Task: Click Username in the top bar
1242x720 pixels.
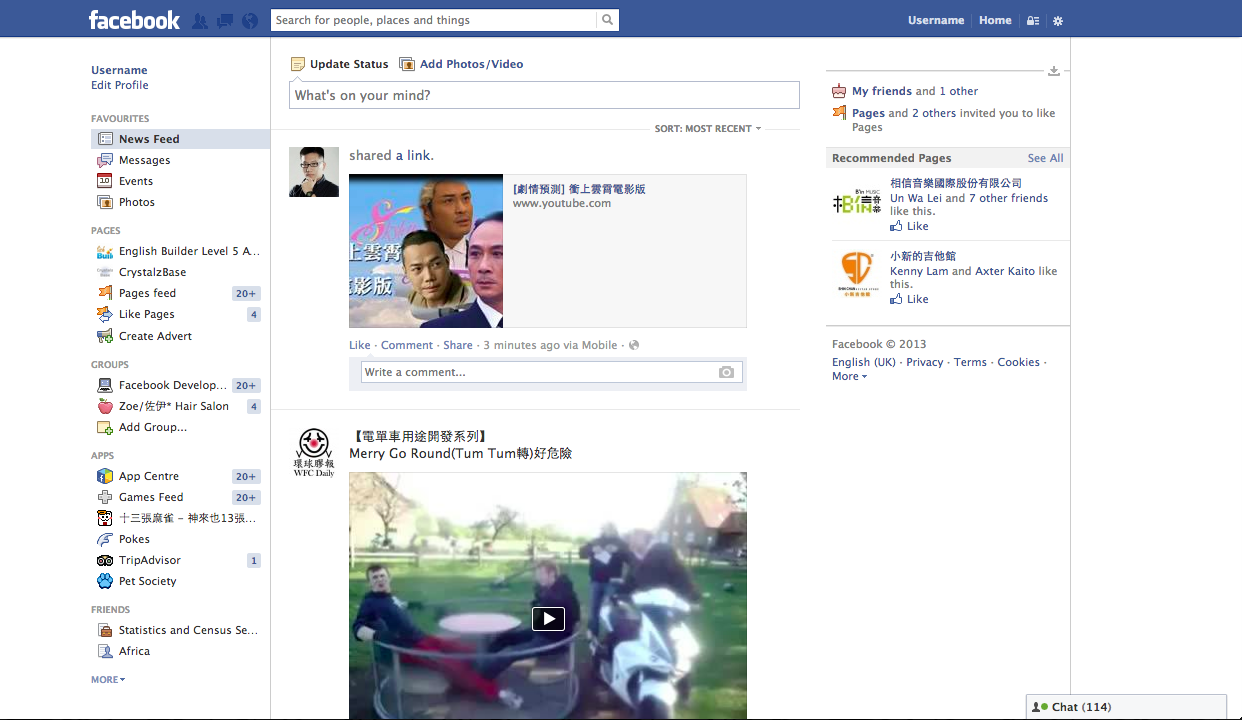Action: (x=936, y=20)
